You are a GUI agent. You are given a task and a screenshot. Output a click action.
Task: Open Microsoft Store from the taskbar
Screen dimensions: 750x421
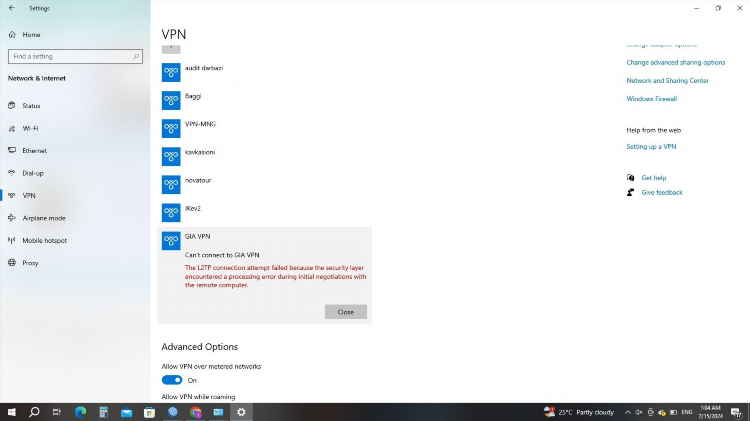149,412
